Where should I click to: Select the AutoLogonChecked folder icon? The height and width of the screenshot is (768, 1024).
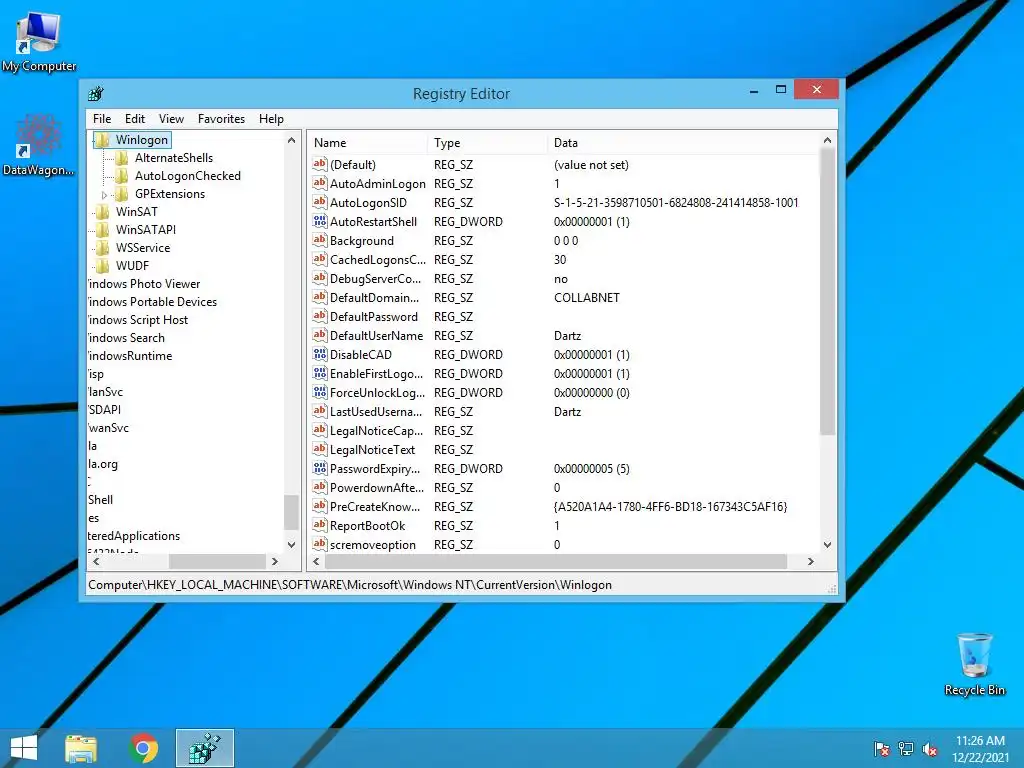tap(122, 176)
